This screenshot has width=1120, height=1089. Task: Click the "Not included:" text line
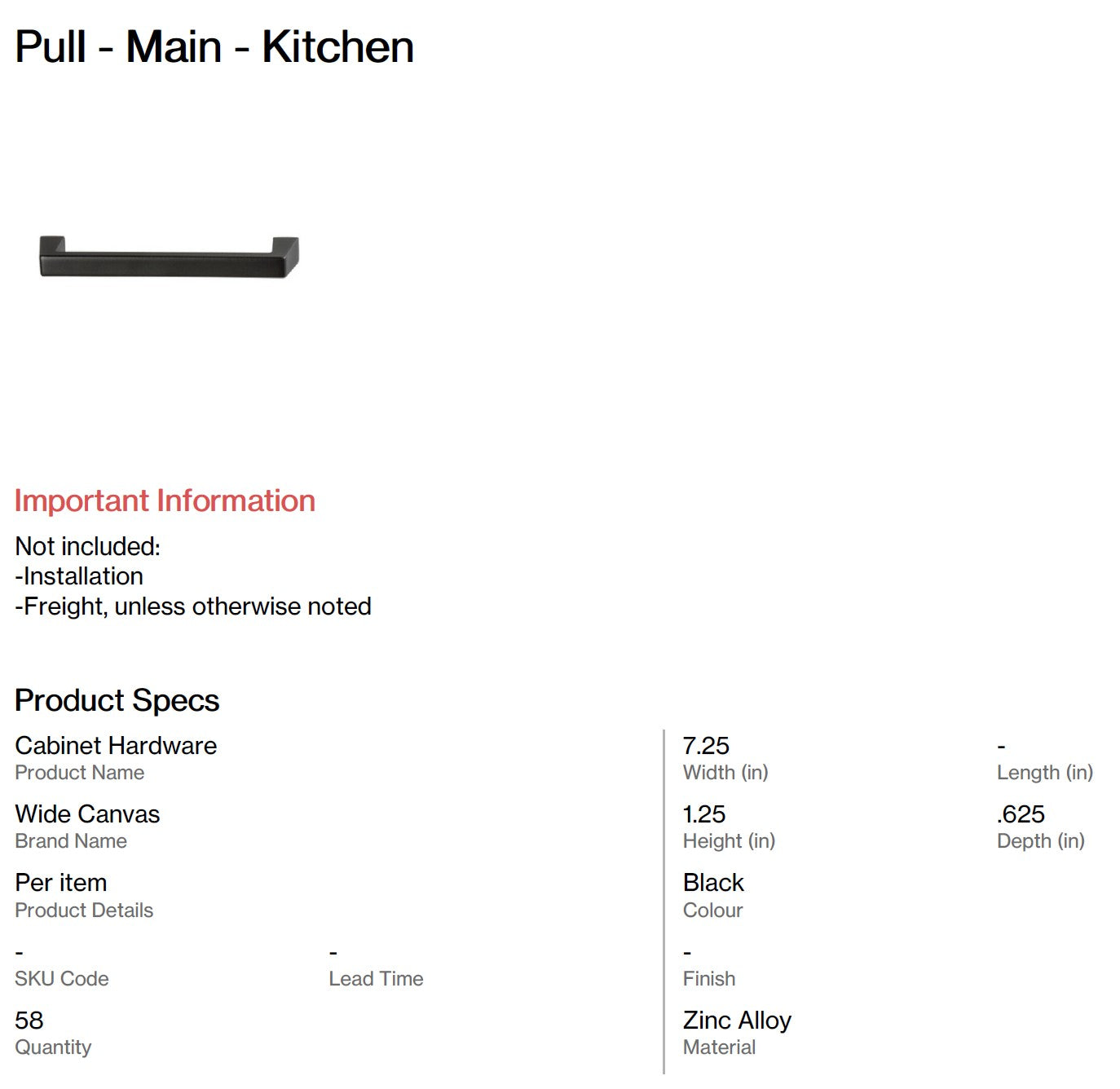[x=87, y=546]
